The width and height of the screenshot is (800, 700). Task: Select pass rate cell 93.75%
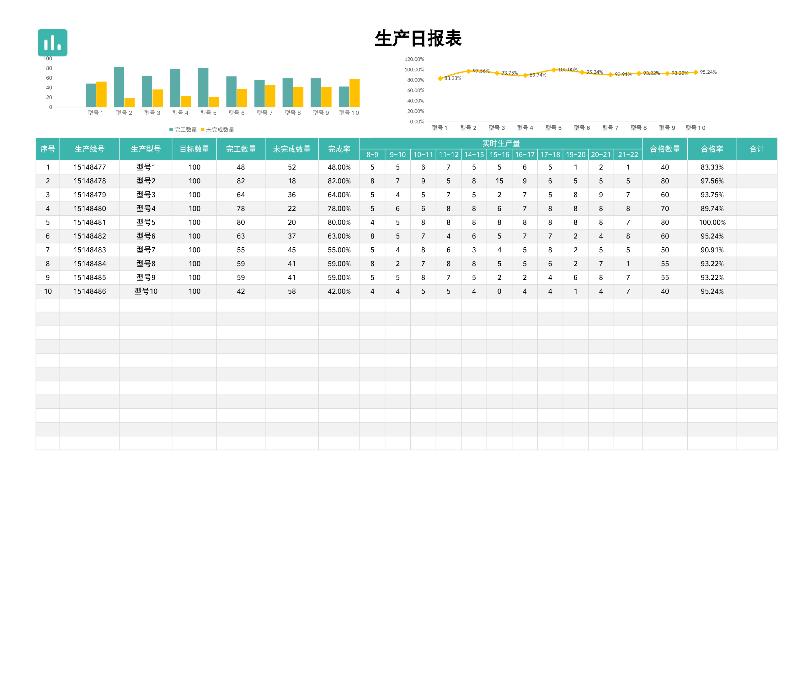pos(712,195)
